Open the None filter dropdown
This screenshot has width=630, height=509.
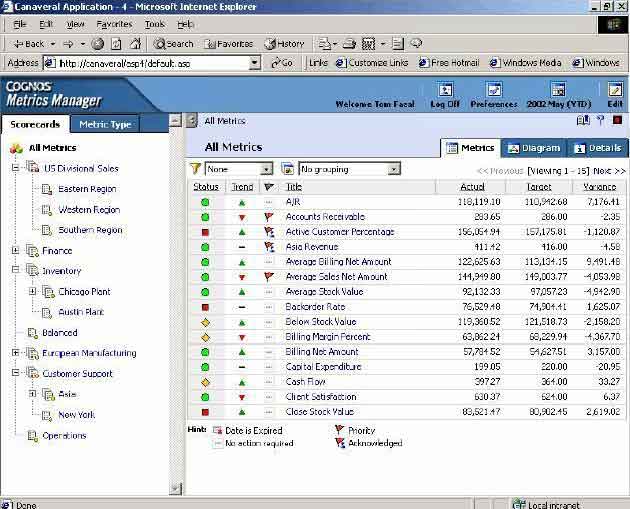click(266, 169)
